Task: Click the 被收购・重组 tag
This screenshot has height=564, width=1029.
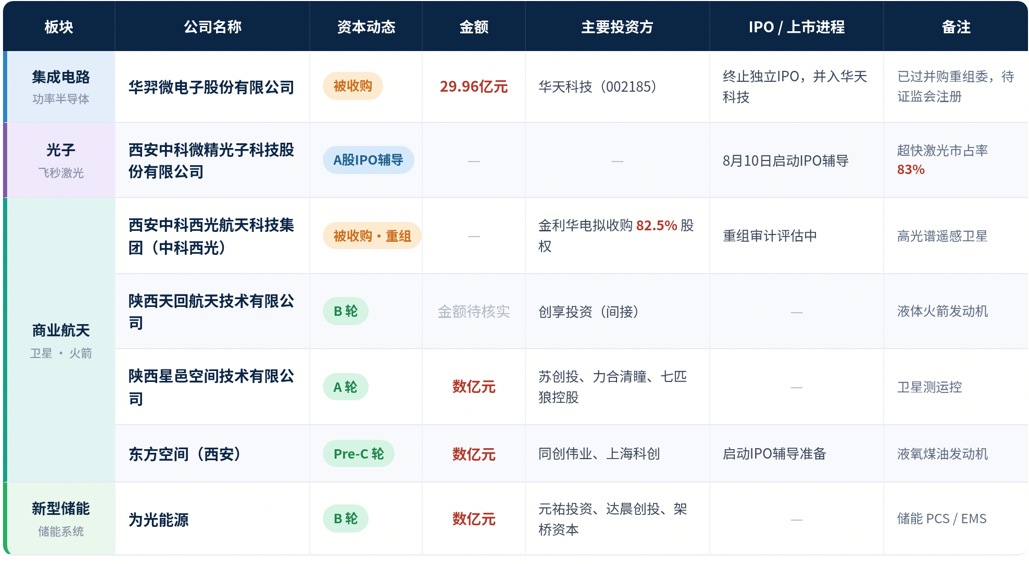Action: (372, 236)
